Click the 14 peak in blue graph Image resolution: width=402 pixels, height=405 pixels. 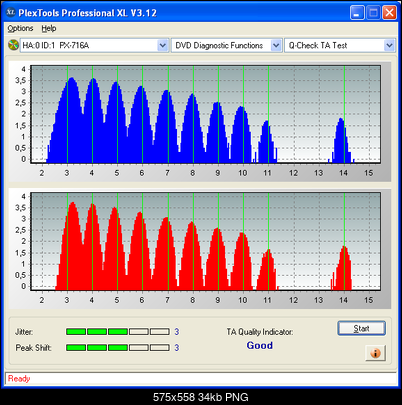[341, 140]
